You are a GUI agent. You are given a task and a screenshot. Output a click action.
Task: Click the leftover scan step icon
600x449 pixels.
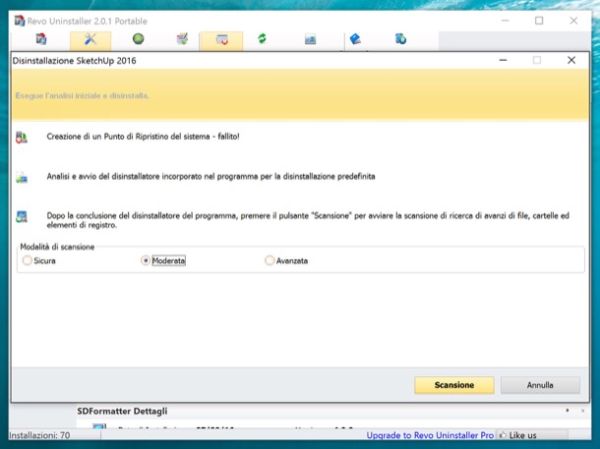pyautogui.click(x=22, y=217)
